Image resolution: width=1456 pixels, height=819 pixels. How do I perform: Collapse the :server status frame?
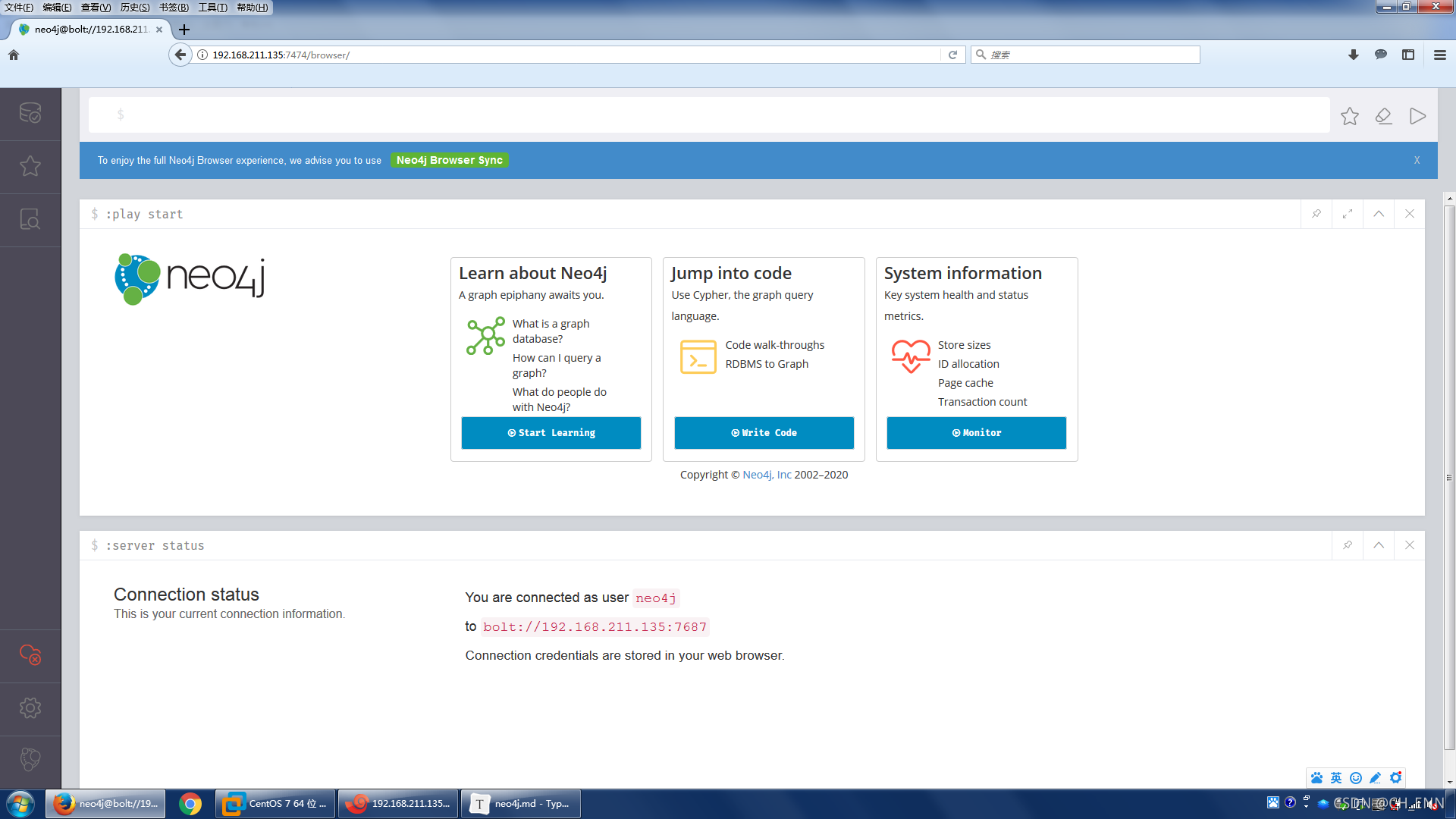click(x=1379, y=545)
